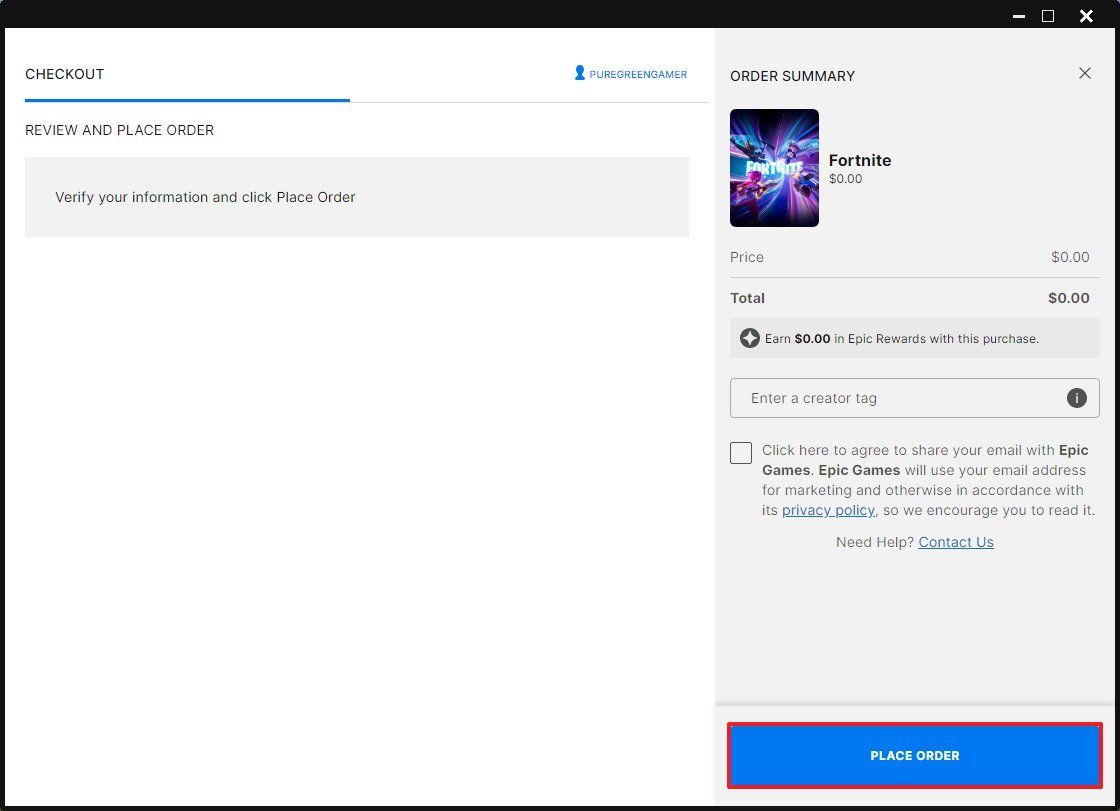This screenshot has height=811, width=1120.
Task: Click the Epic Rewards star icon
Action: pyautogui.click(x=749, y=338)
